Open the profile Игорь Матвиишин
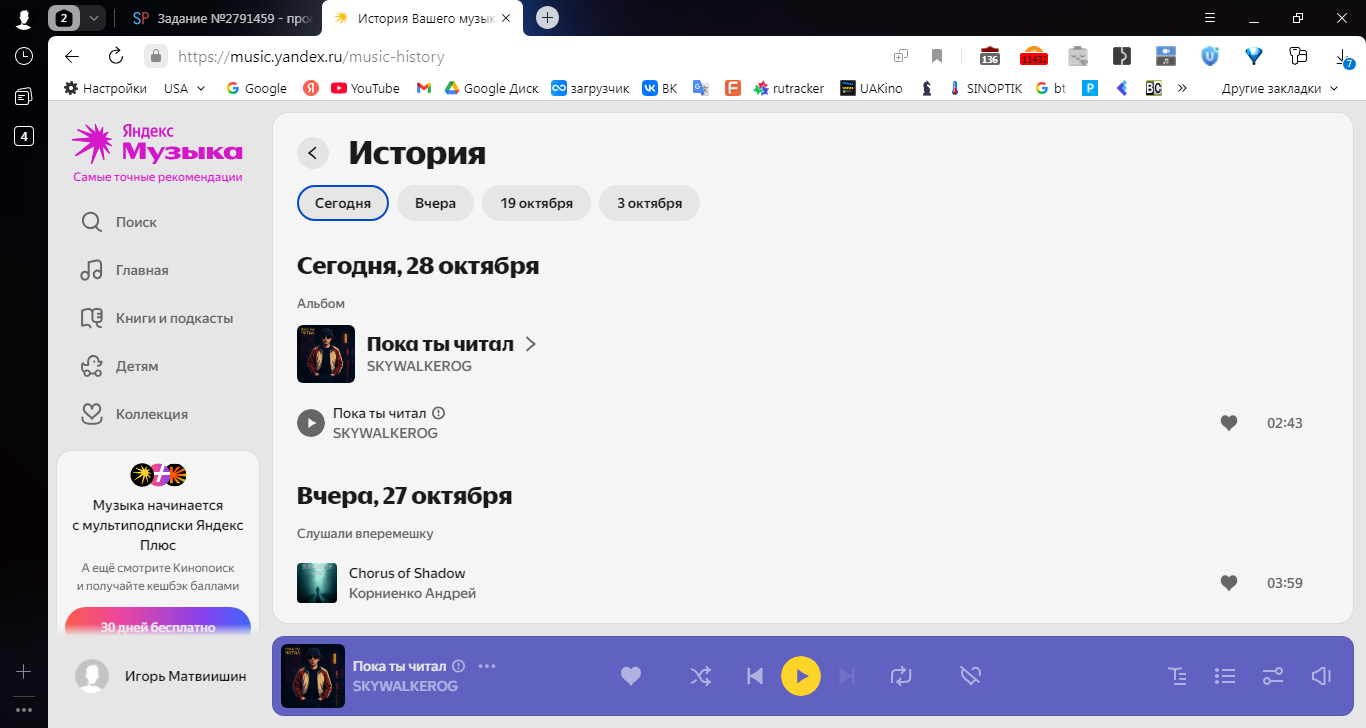This screenshot has width=1366, height=728. pyautogui.click(x=160, y=676)
